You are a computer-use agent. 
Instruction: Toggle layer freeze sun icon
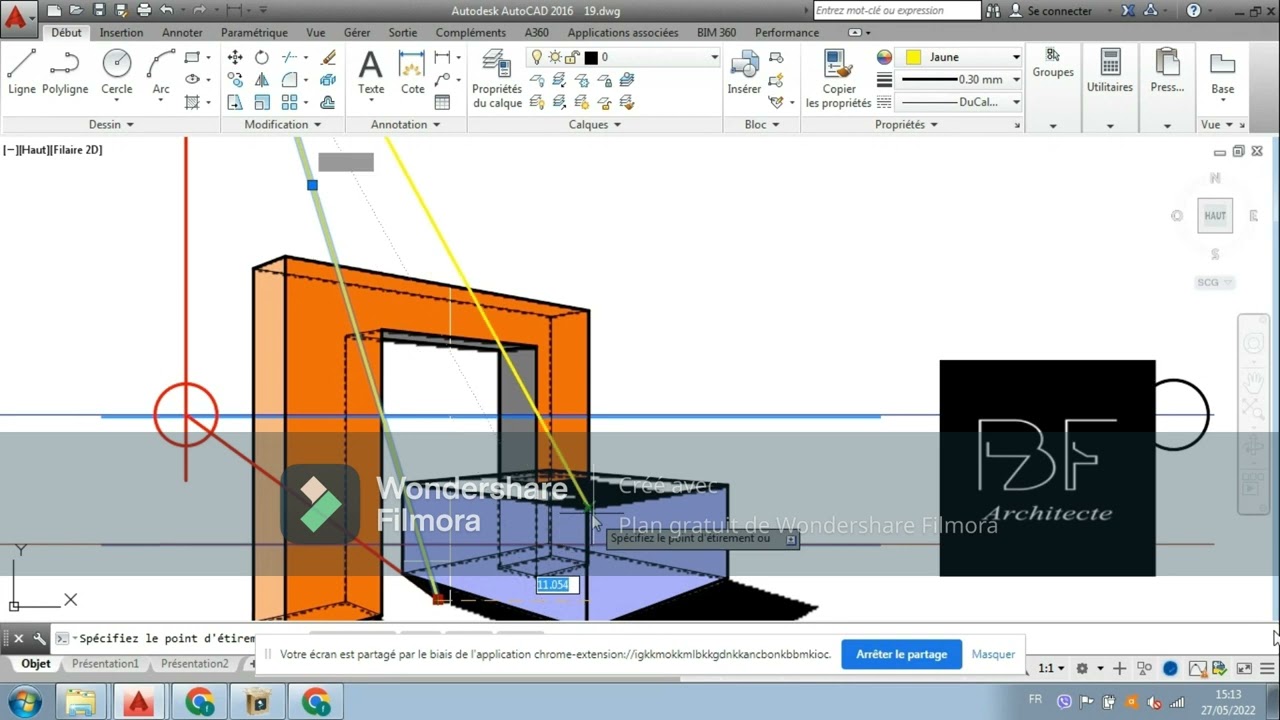(x=555, y=57)
